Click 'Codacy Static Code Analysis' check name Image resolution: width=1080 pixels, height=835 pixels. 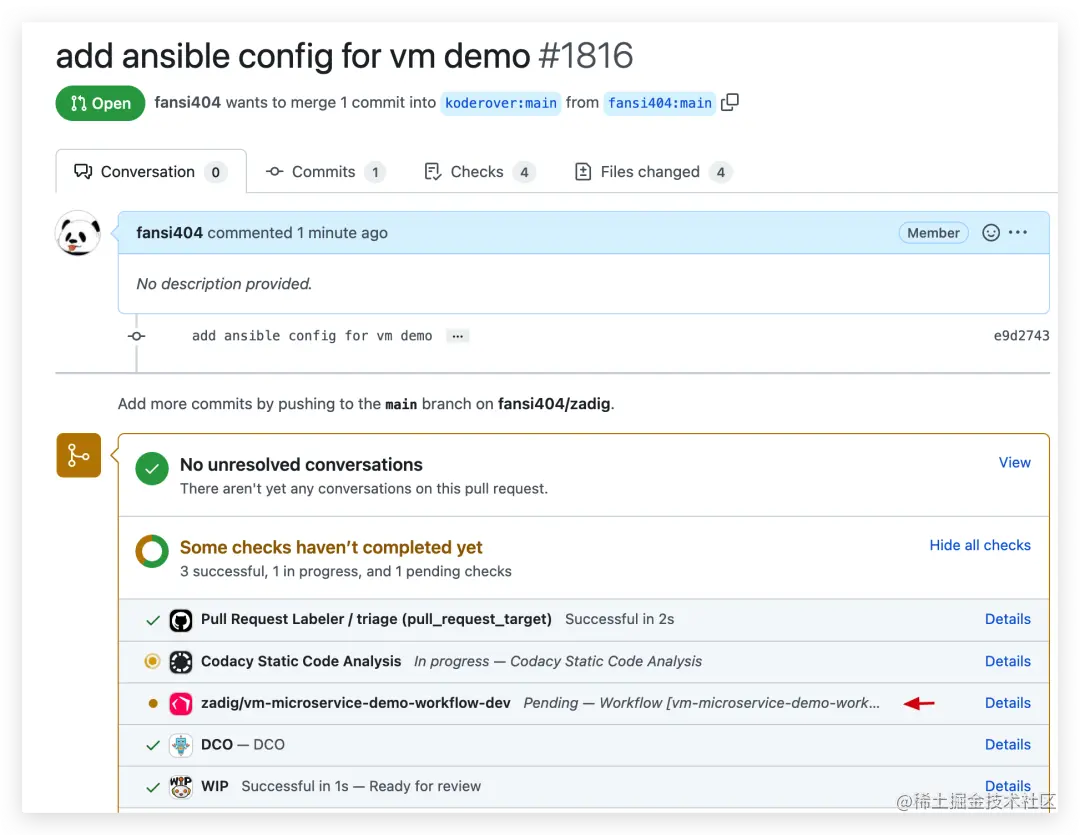[x=301, y=661]
